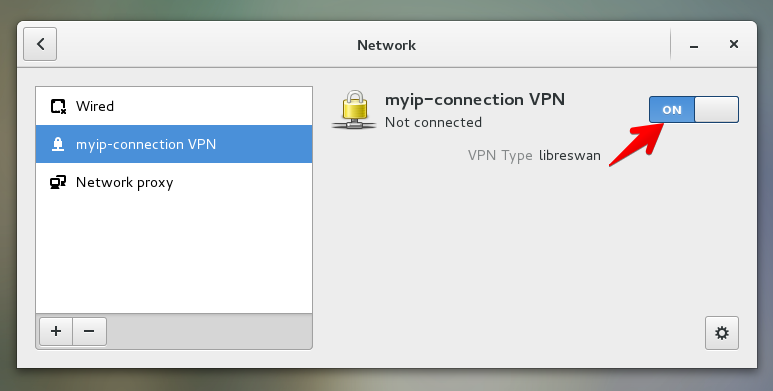Click the Not connected status text
The height and width of the screenshot is (391, 773).
433,122
